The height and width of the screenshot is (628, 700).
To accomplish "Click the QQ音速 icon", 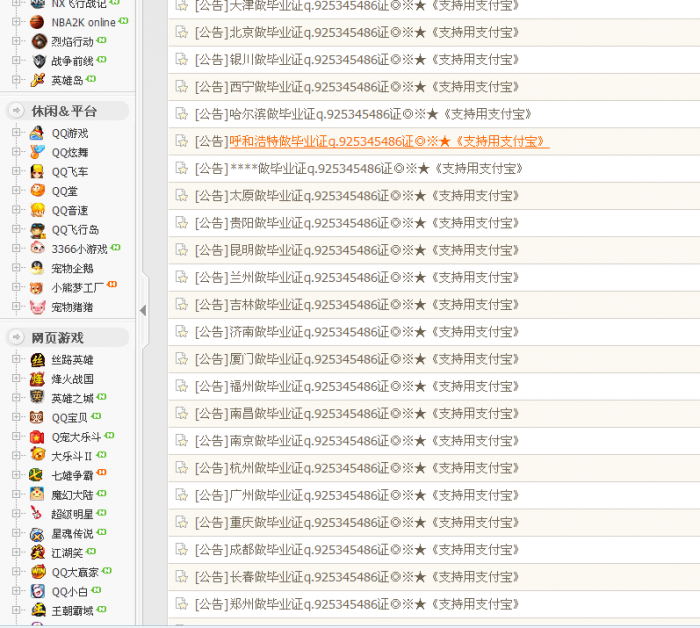I will pos(37,210).
